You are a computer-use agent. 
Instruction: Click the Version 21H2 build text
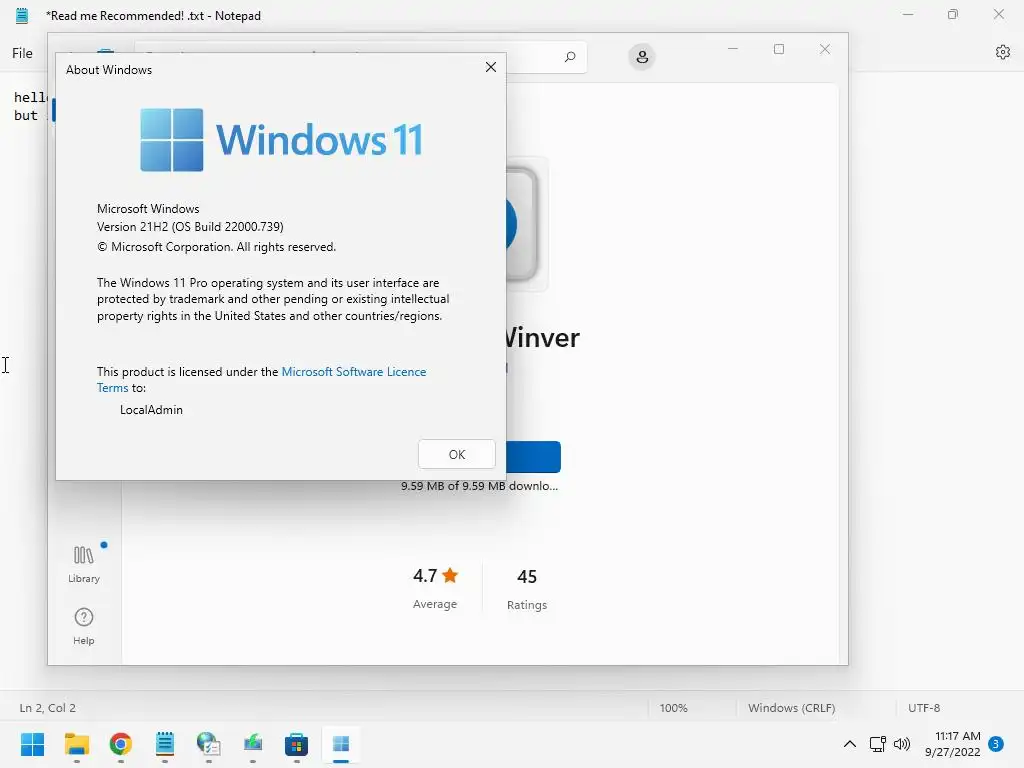(x=190, y=227)
